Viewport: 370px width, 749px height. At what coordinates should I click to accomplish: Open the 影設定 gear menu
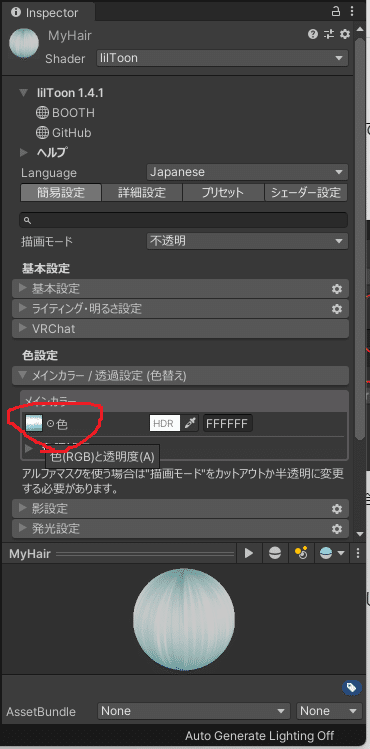pos(337,509)
